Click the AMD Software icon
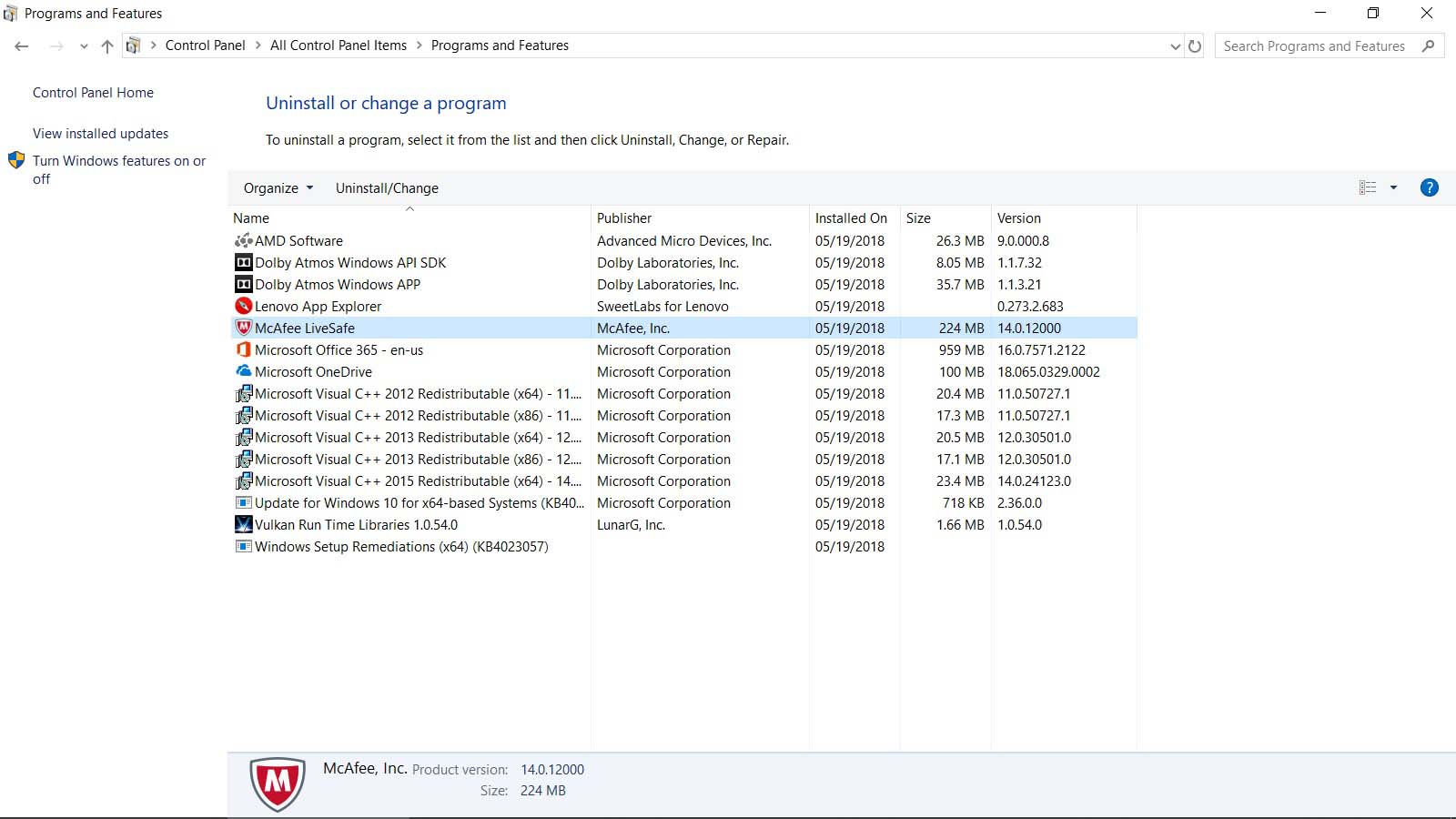Image resolution: width=1456 pixels, height=819 pixels. coord(244,241)
